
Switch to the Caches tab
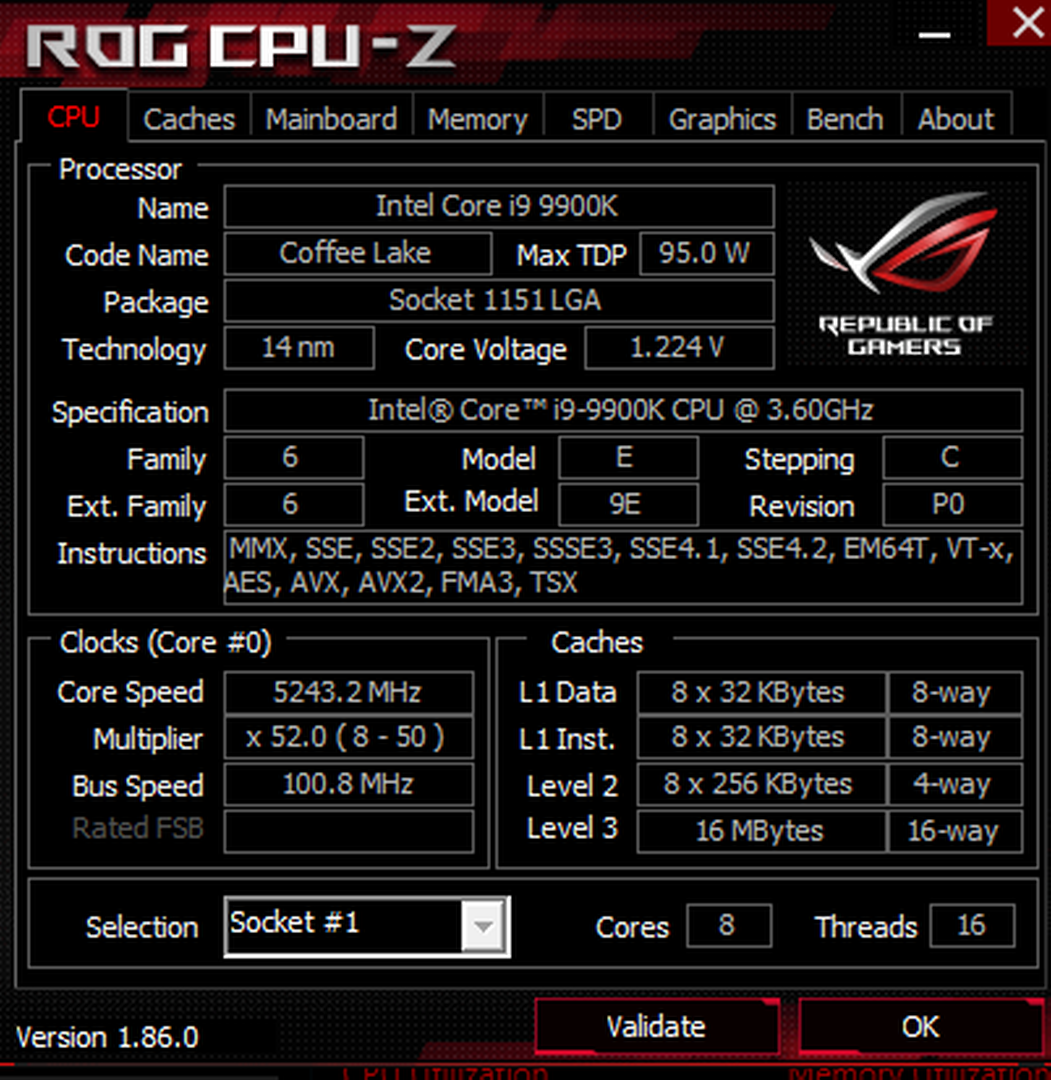click(x=189, y=119)
